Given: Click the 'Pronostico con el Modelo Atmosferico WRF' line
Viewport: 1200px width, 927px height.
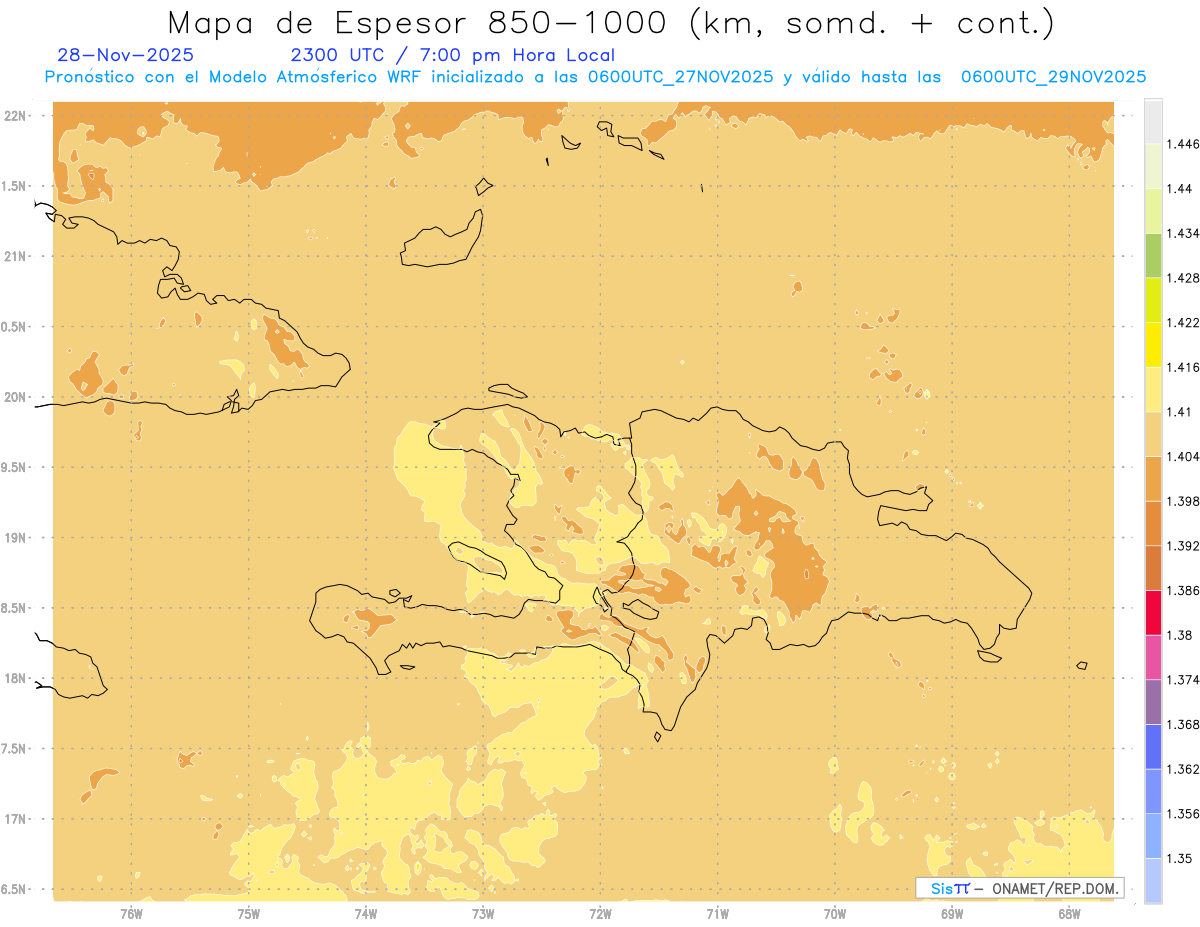Looking at the screenshot, I should 595,77.
